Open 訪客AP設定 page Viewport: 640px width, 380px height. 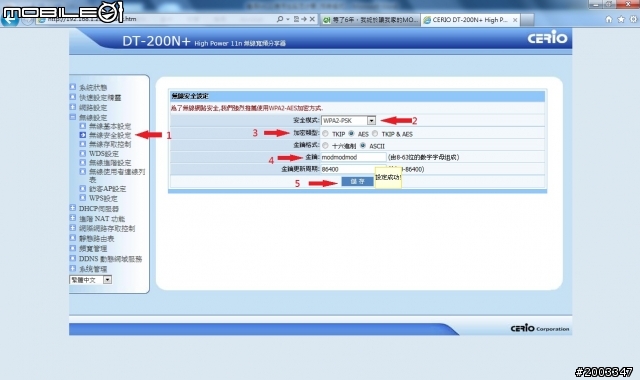point(107,189)
